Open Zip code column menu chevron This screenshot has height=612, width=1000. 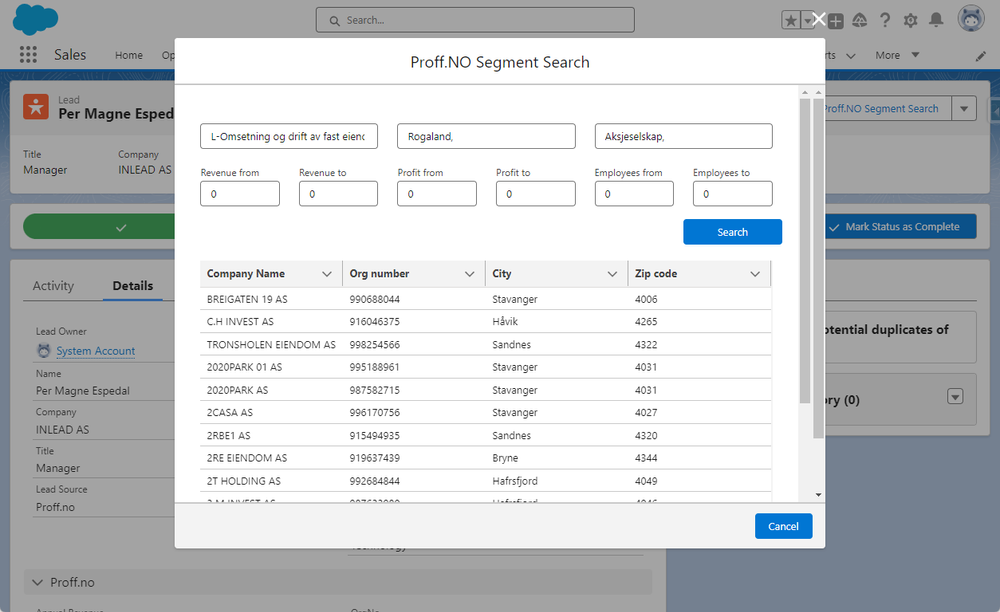pyautogui.click(x=755, y=274)
